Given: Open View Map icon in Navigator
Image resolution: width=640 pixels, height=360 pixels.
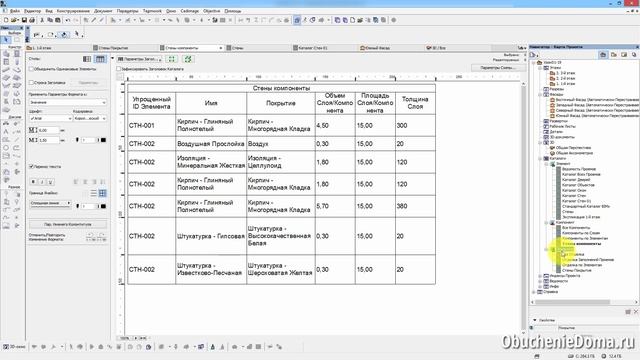Looking at the screenshot, I should coord(613,55).
